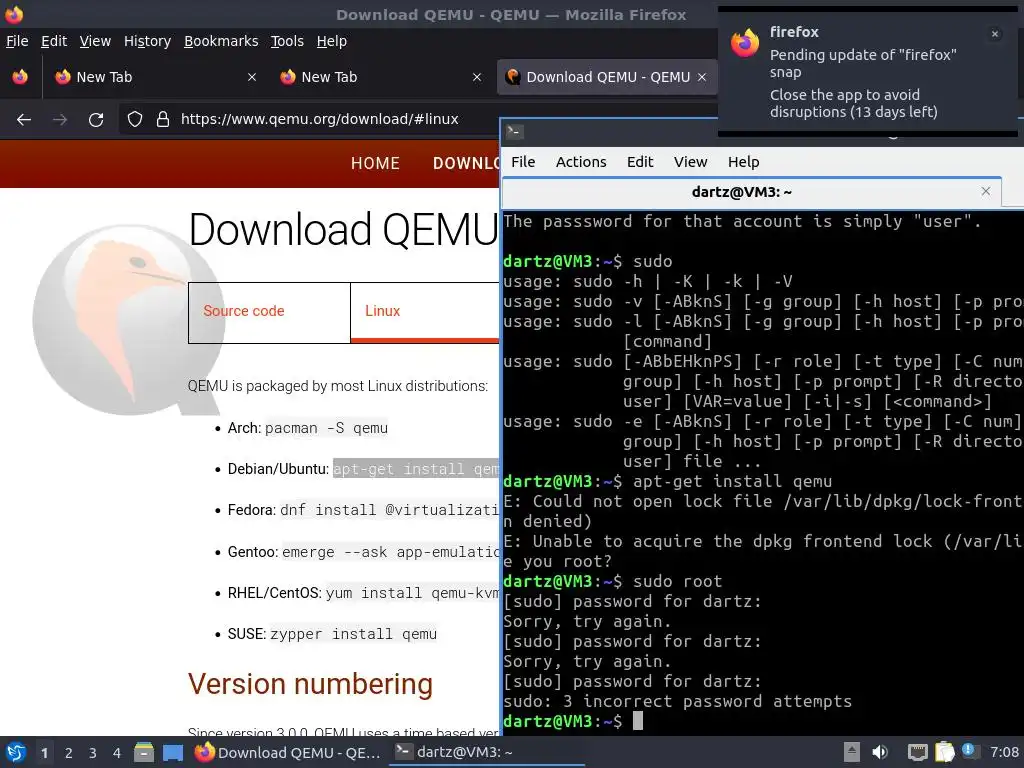The width and height of the screenshot is (1024, 768).
Task: Select the Linux download tab
Action: (x=424, y=312)
